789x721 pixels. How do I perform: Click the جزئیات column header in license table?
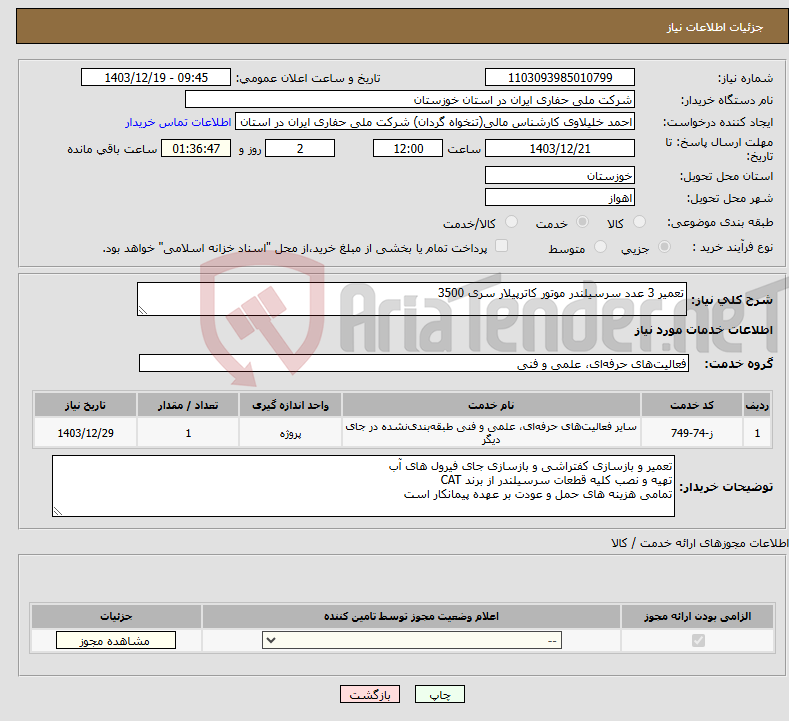(x=116, y=616)
